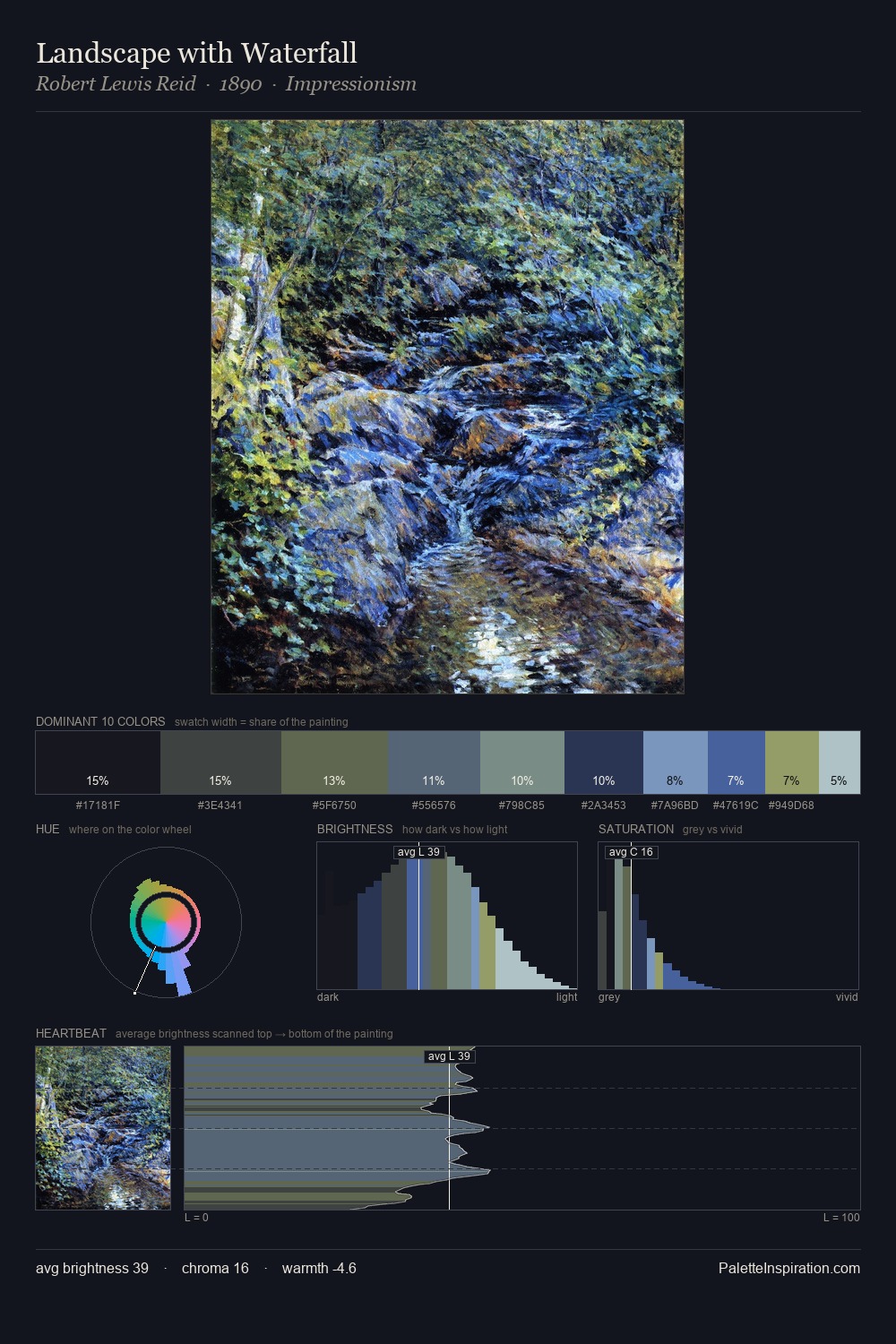Click the heartbeat brightness profile chart

click(x=522, y=1128)
